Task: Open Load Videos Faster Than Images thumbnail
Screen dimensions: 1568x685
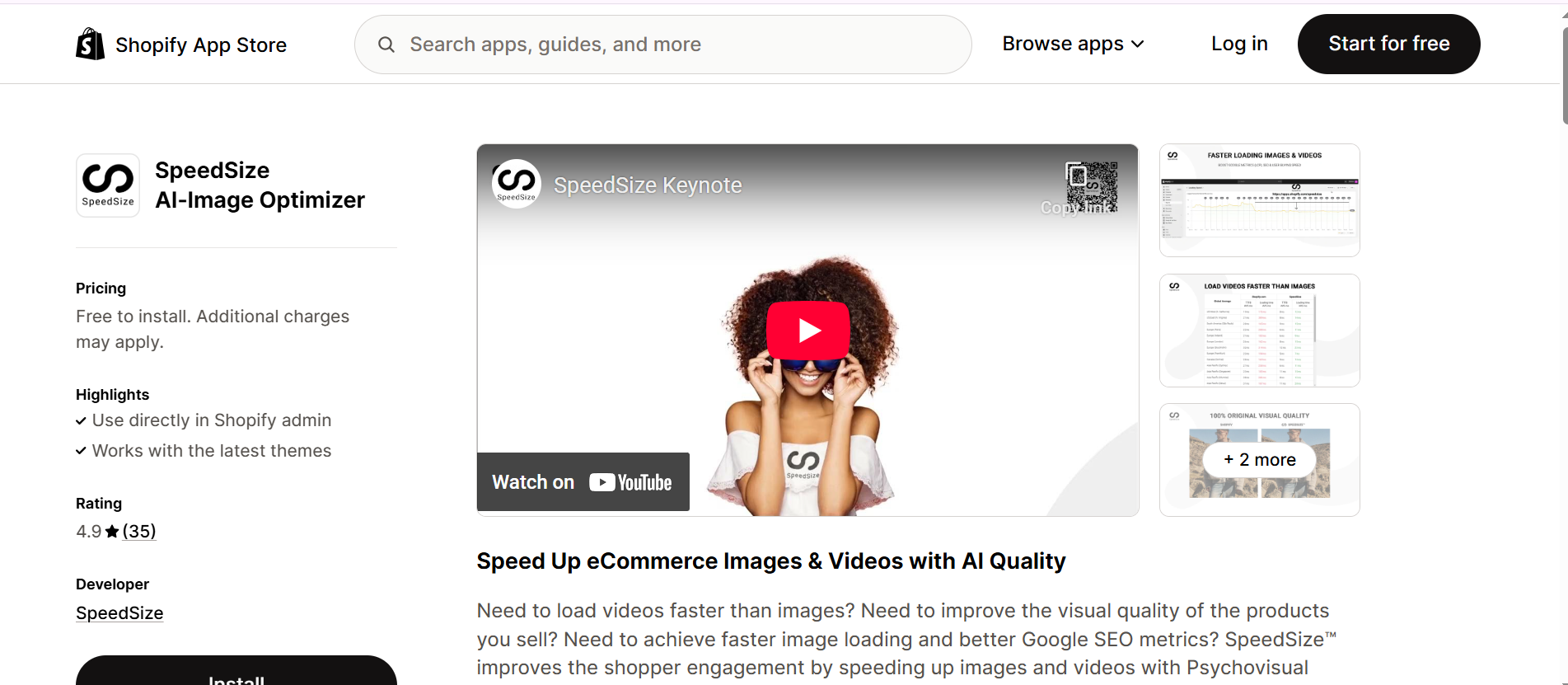Action: (x=1259, y=331)
